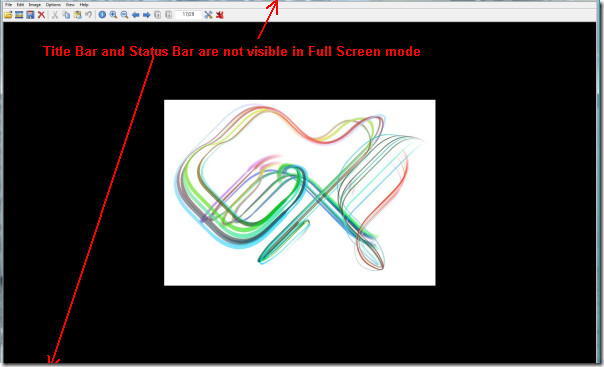Paste from clipboard icon
This screenshot has height=367, width=604.
point(77,15)
